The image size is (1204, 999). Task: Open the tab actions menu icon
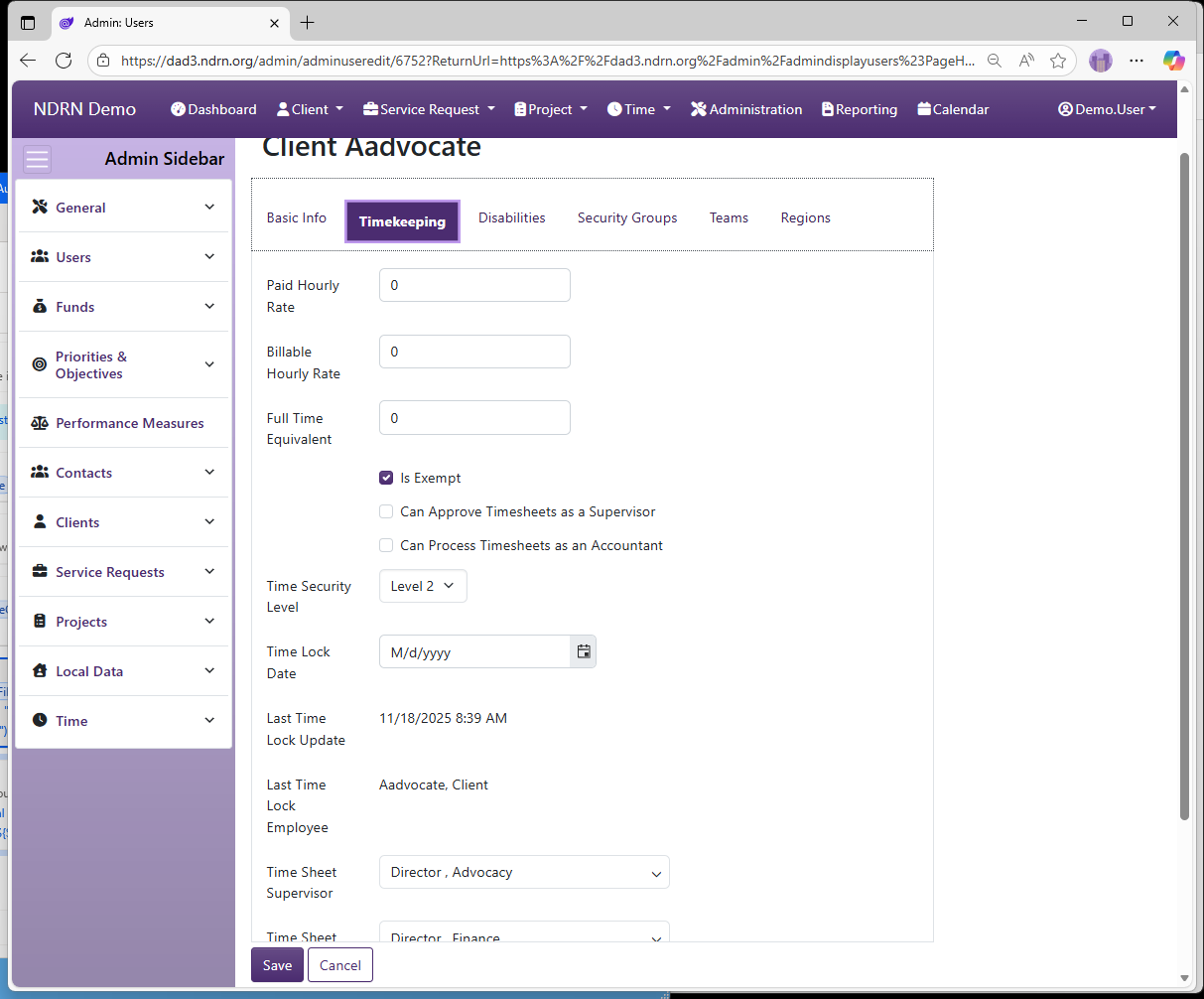28,22
